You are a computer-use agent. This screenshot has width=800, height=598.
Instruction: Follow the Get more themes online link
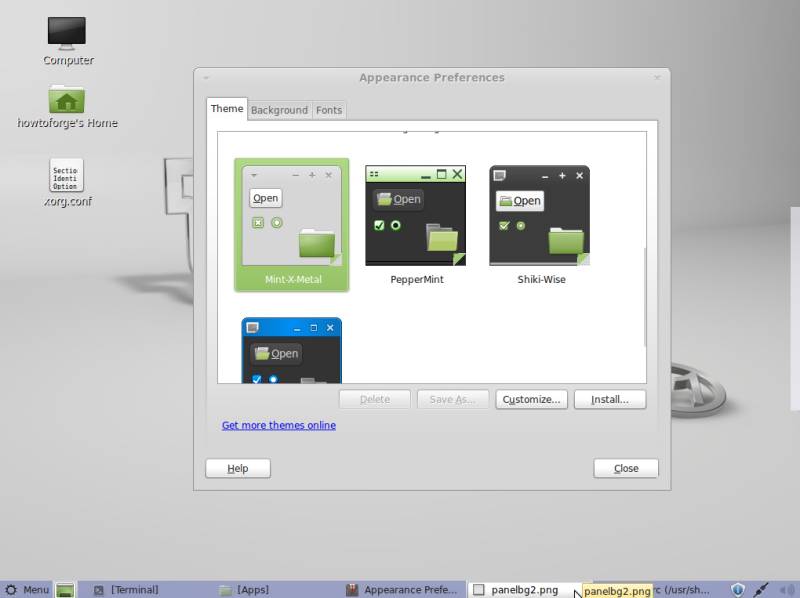tap(279, 425)
